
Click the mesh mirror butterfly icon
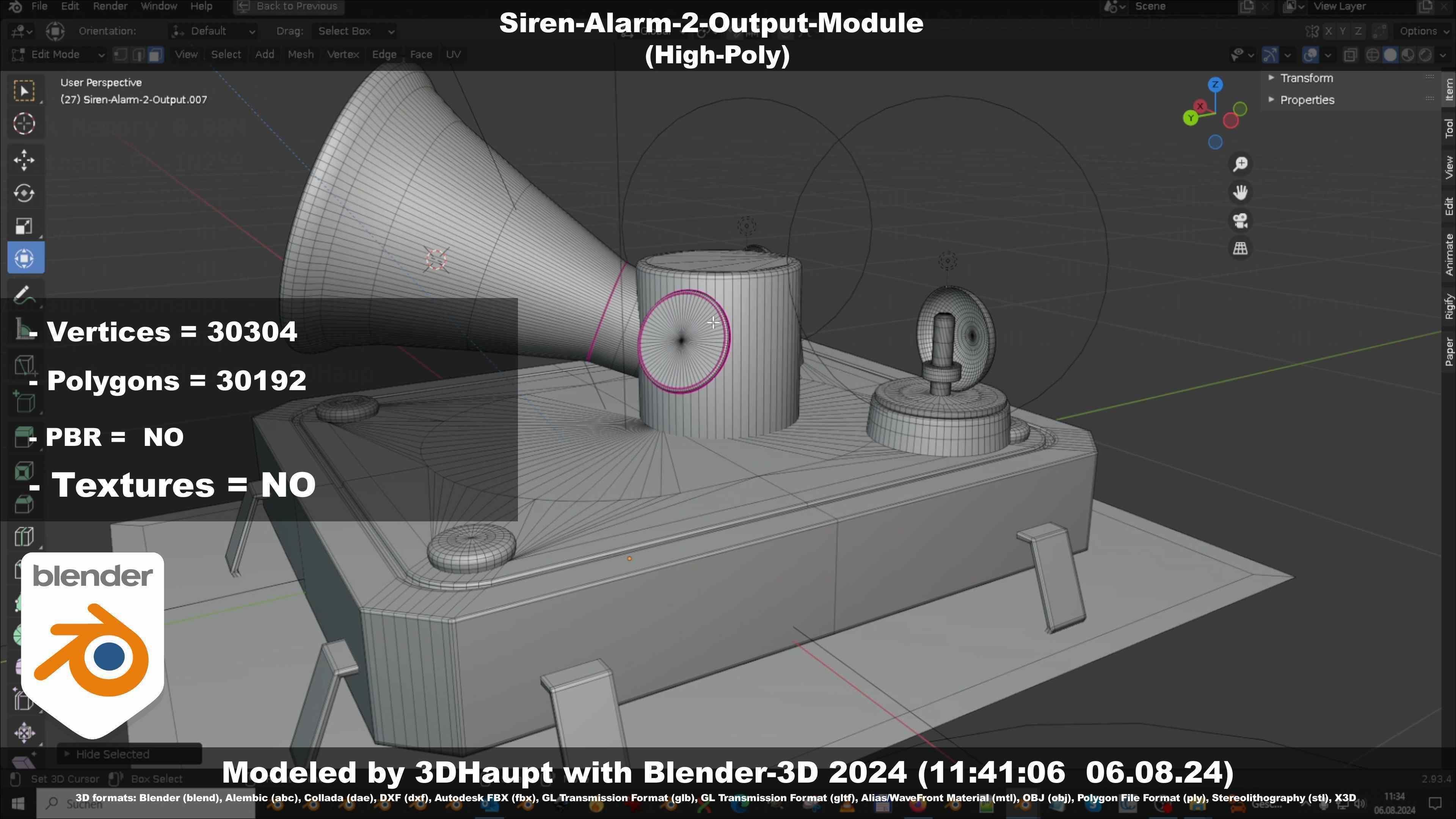pyautogui.click(x=1312, y=31)
